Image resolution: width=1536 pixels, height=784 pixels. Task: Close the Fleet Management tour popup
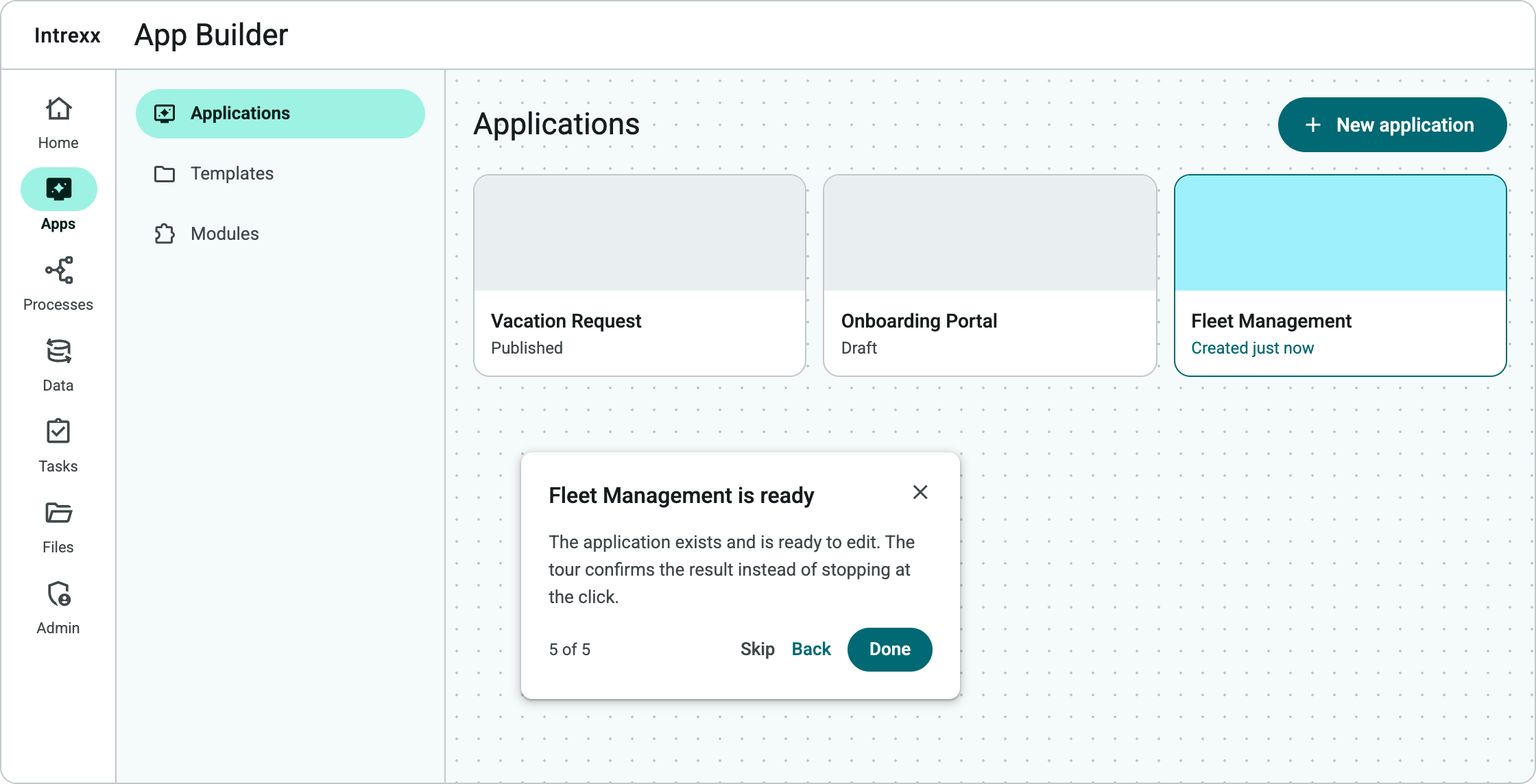[920, 492]
